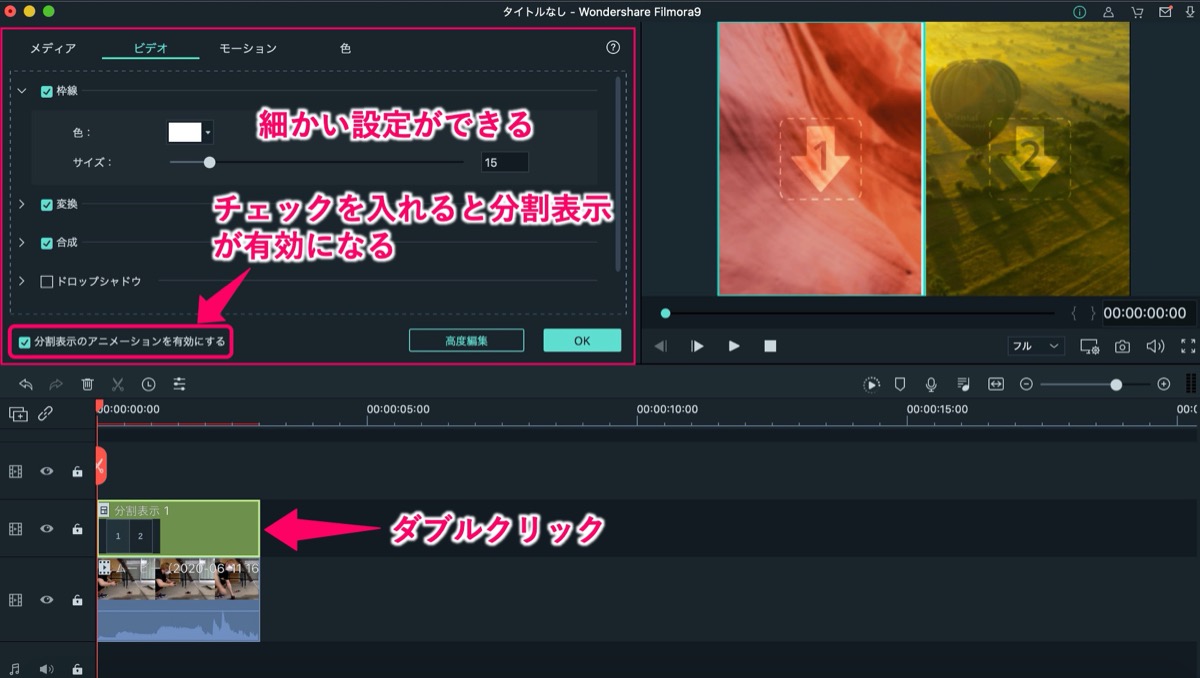Open the audio mixer music-note icon
1200x678 pixels.
(x=963, y=384)
